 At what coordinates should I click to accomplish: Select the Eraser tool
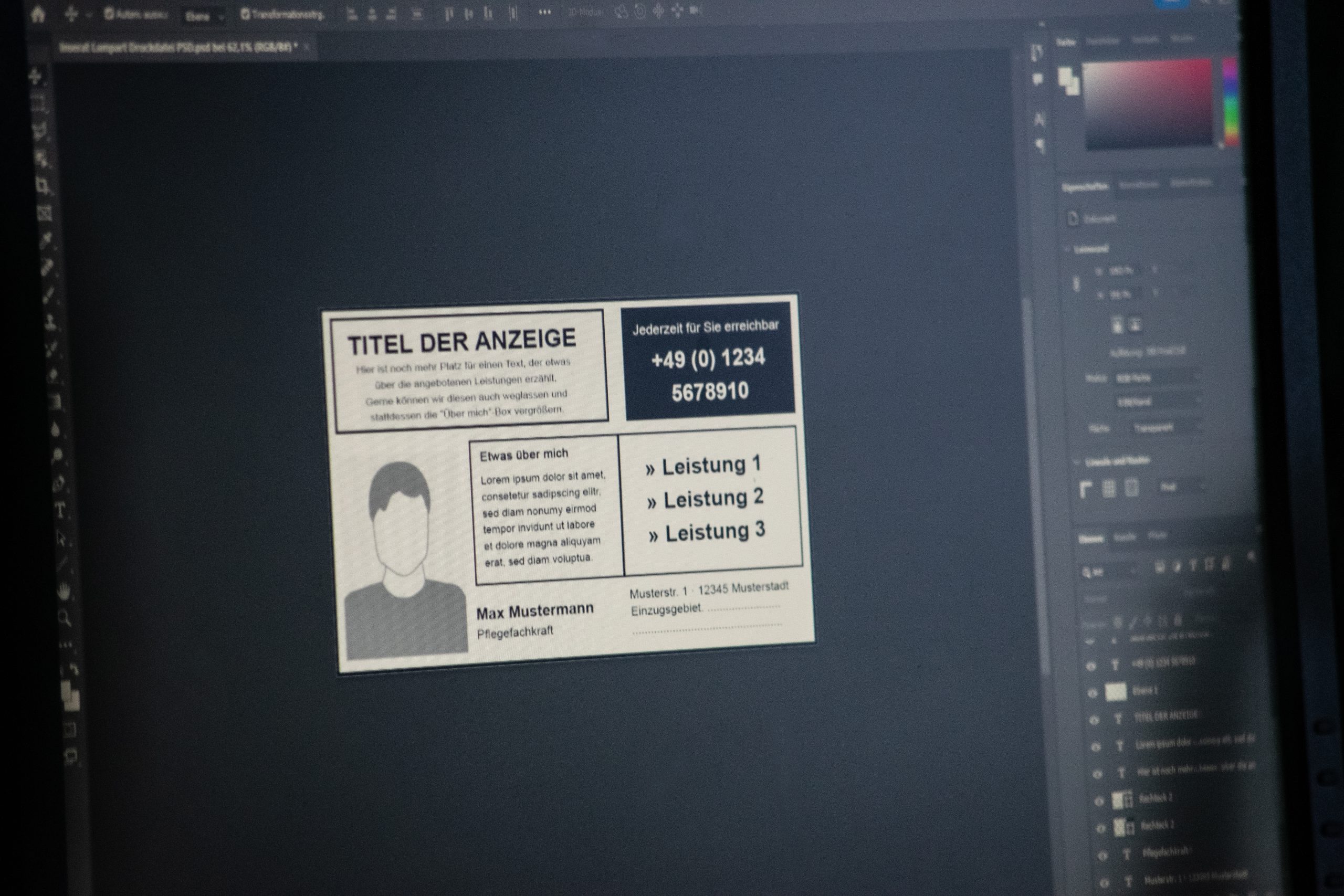click(x=54, y=376)
